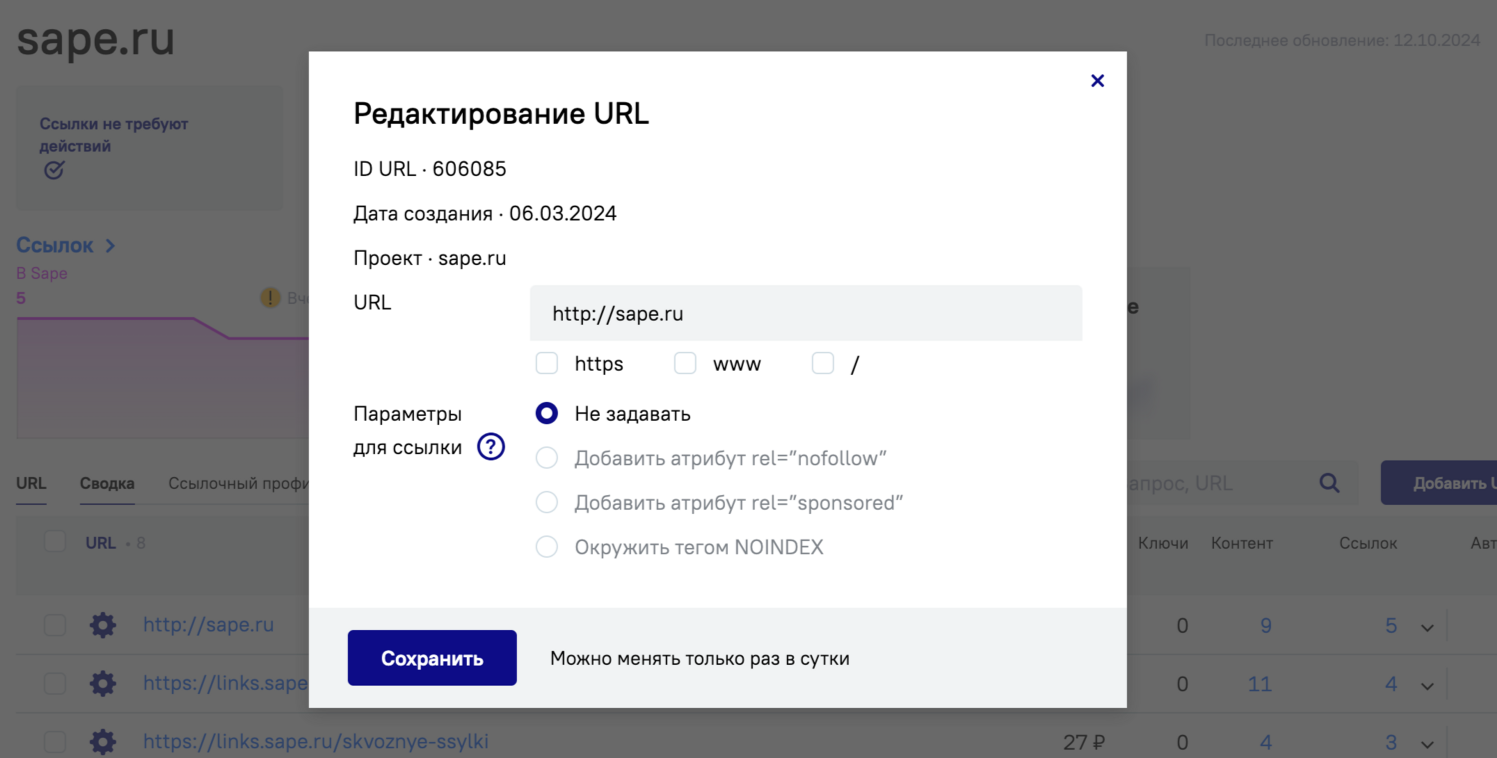The image size is (1497, 758).
Task: Select the rel="sponsored" radio option
Action: pos(547,502)
